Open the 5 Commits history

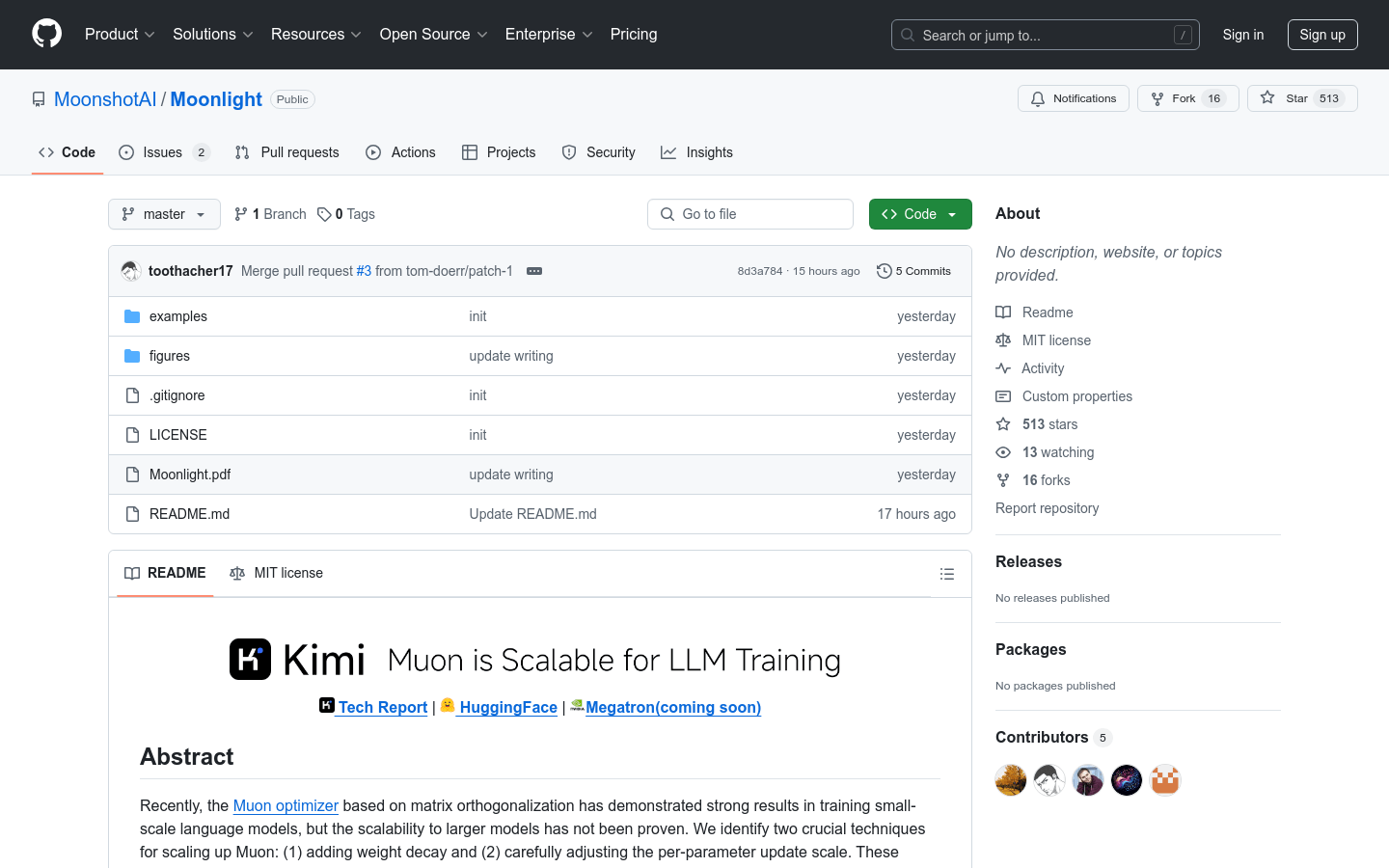pyautogui.click(x=913, y=271)
